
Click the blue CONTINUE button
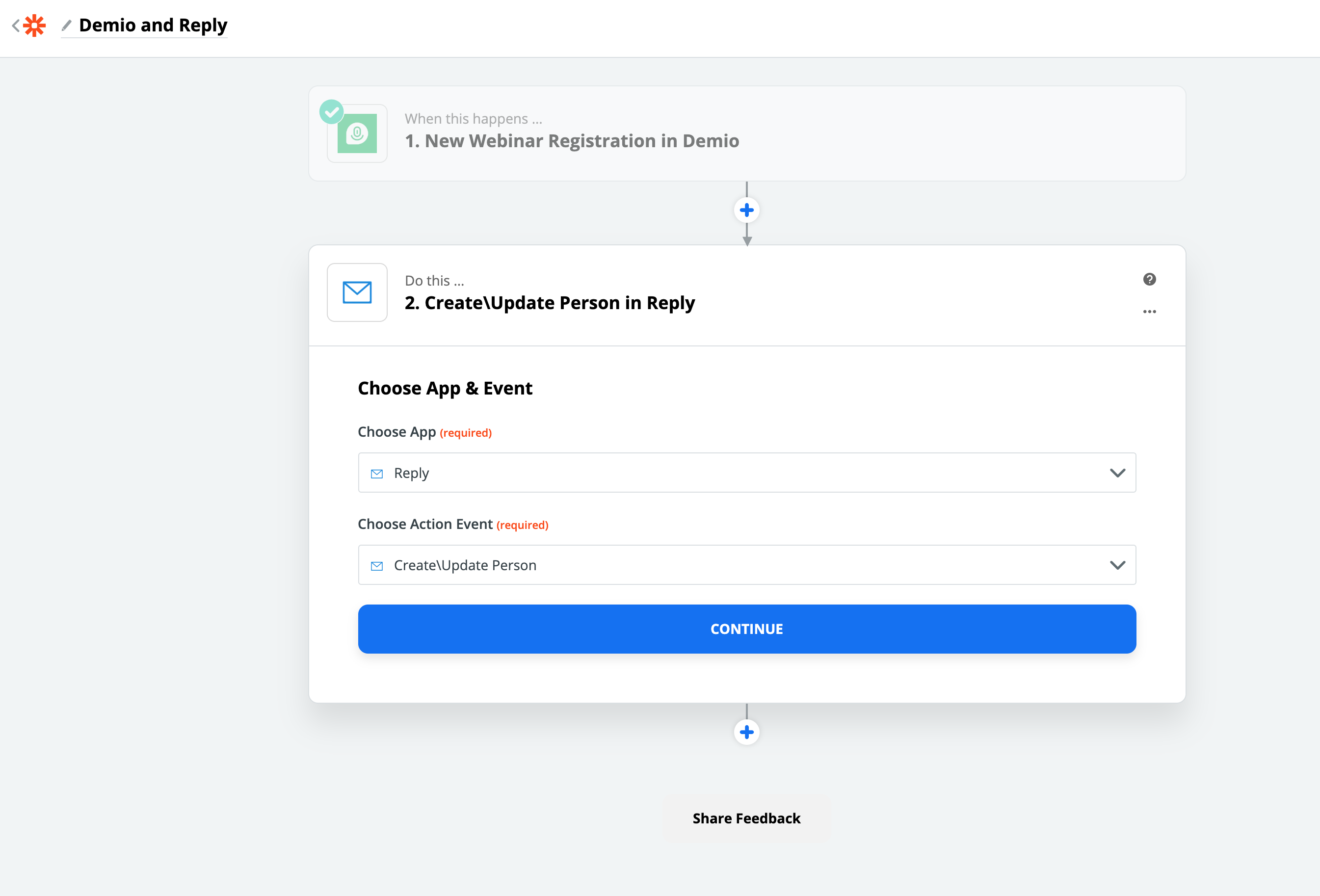(x=747, y=629)
